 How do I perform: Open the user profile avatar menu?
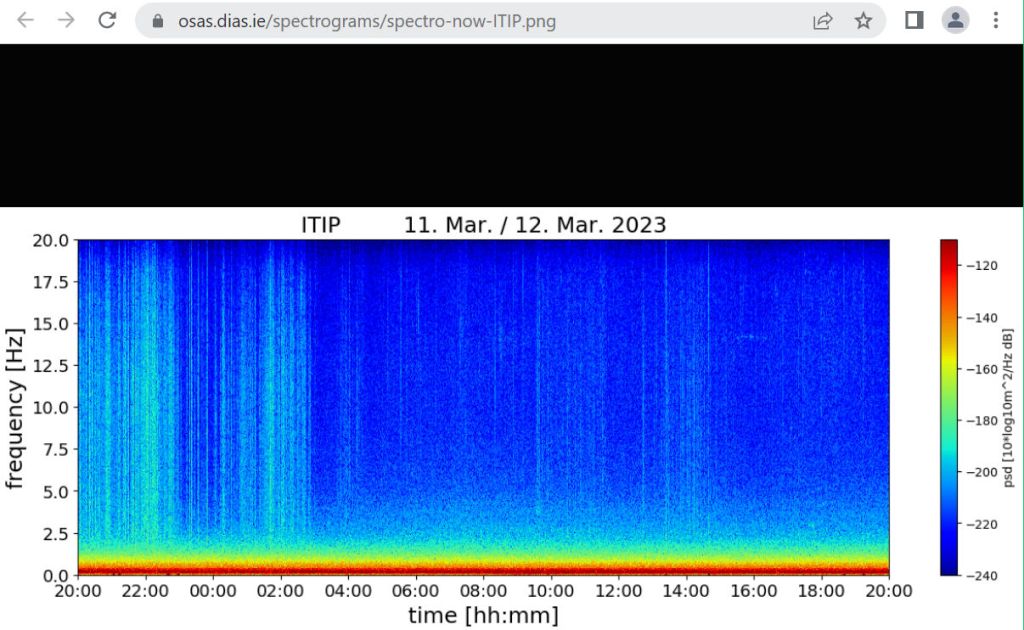[956, 20]
